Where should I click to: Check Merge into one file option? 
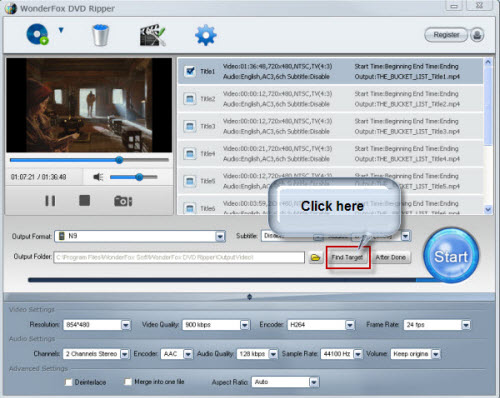point(128,382)
